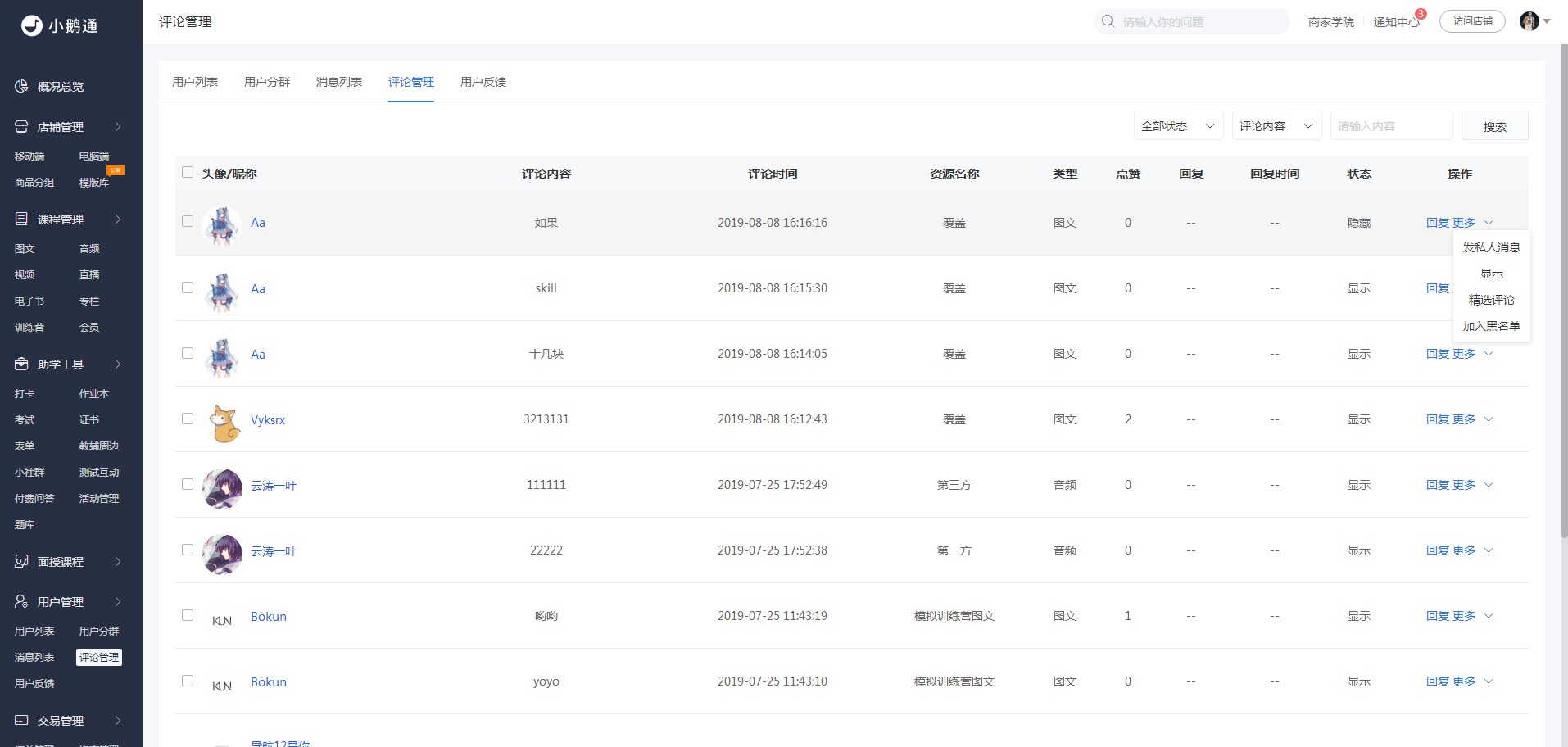Check the box for the 十几块 comment

click(188, 353)
